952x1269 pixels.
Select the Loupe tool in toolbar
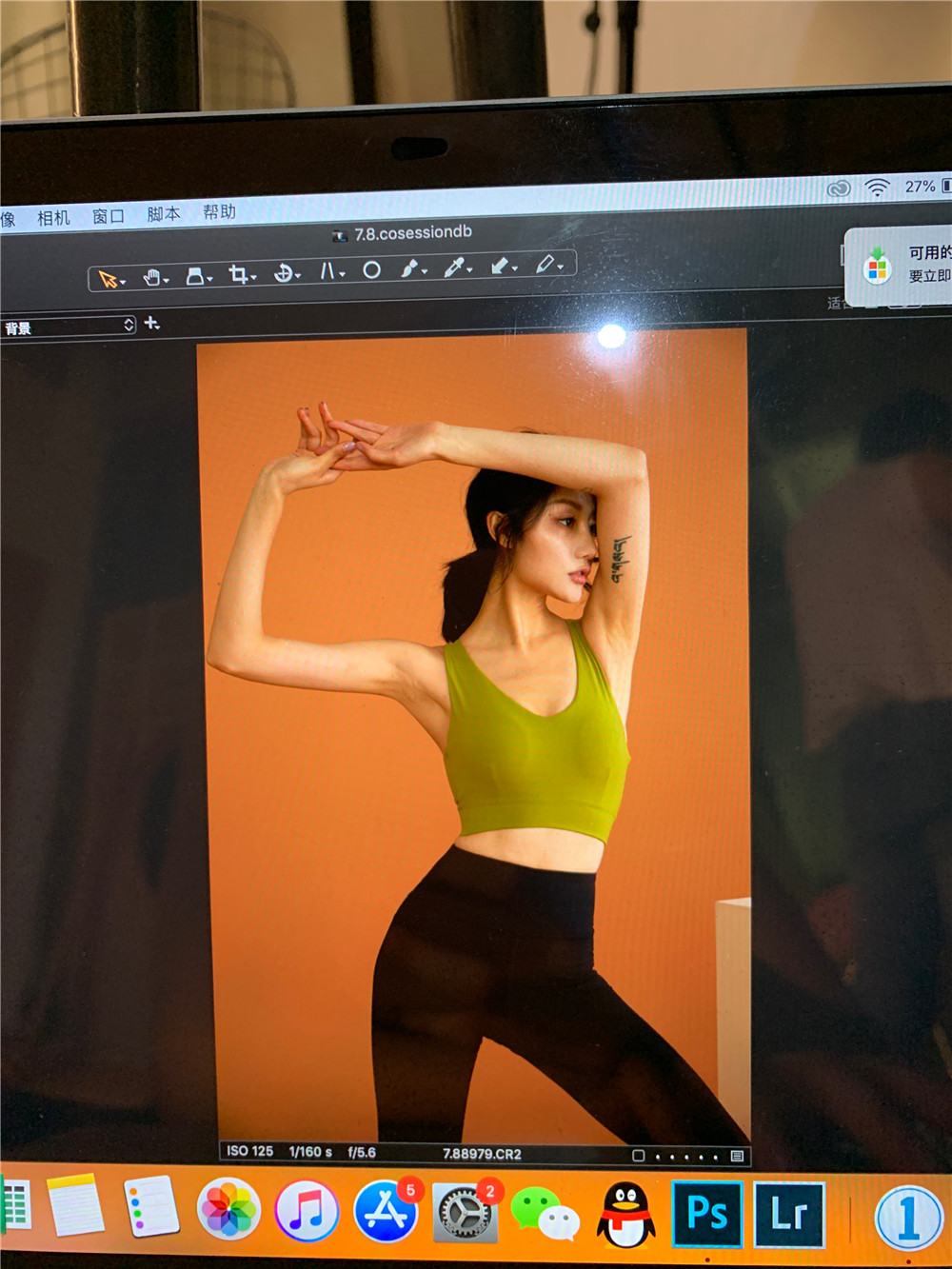pos(195,276)
